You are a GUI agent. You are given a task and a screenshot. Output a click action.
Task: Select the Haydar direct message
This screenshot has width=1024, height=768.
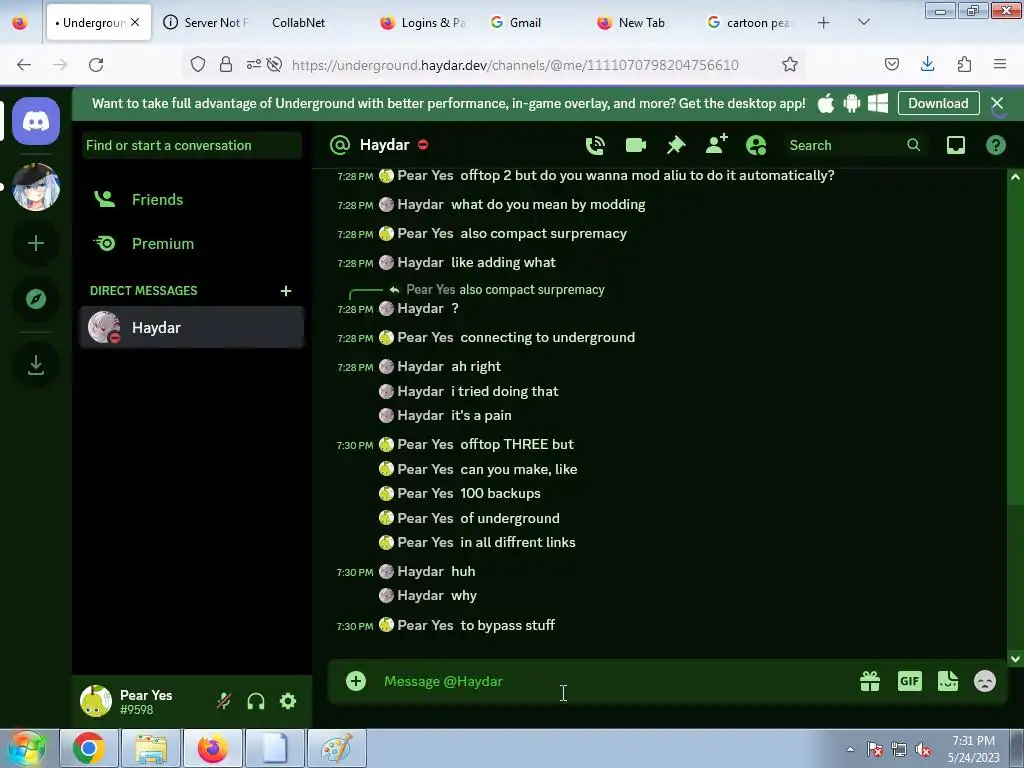[x=191, y=327]
